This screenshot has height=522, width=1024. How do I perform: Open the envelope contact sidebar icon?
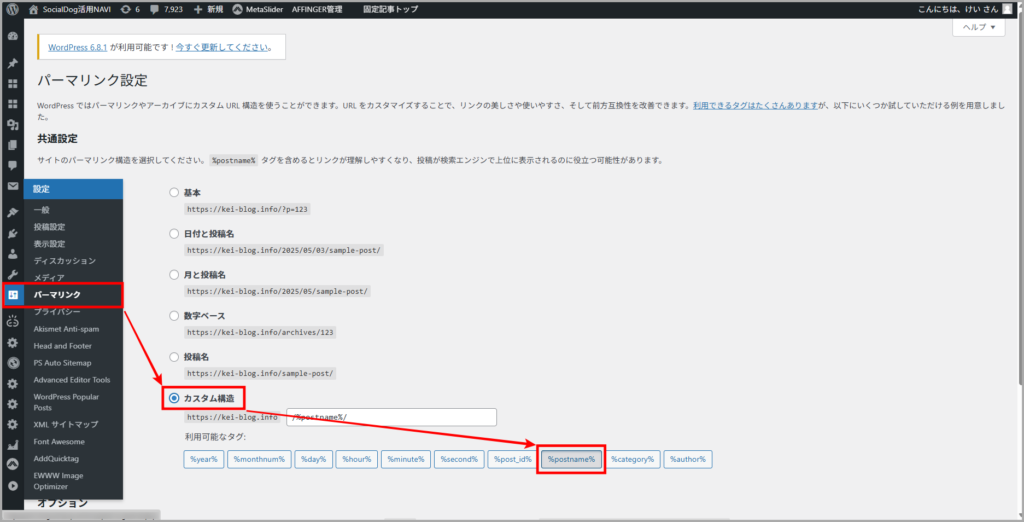click(12, 186)
